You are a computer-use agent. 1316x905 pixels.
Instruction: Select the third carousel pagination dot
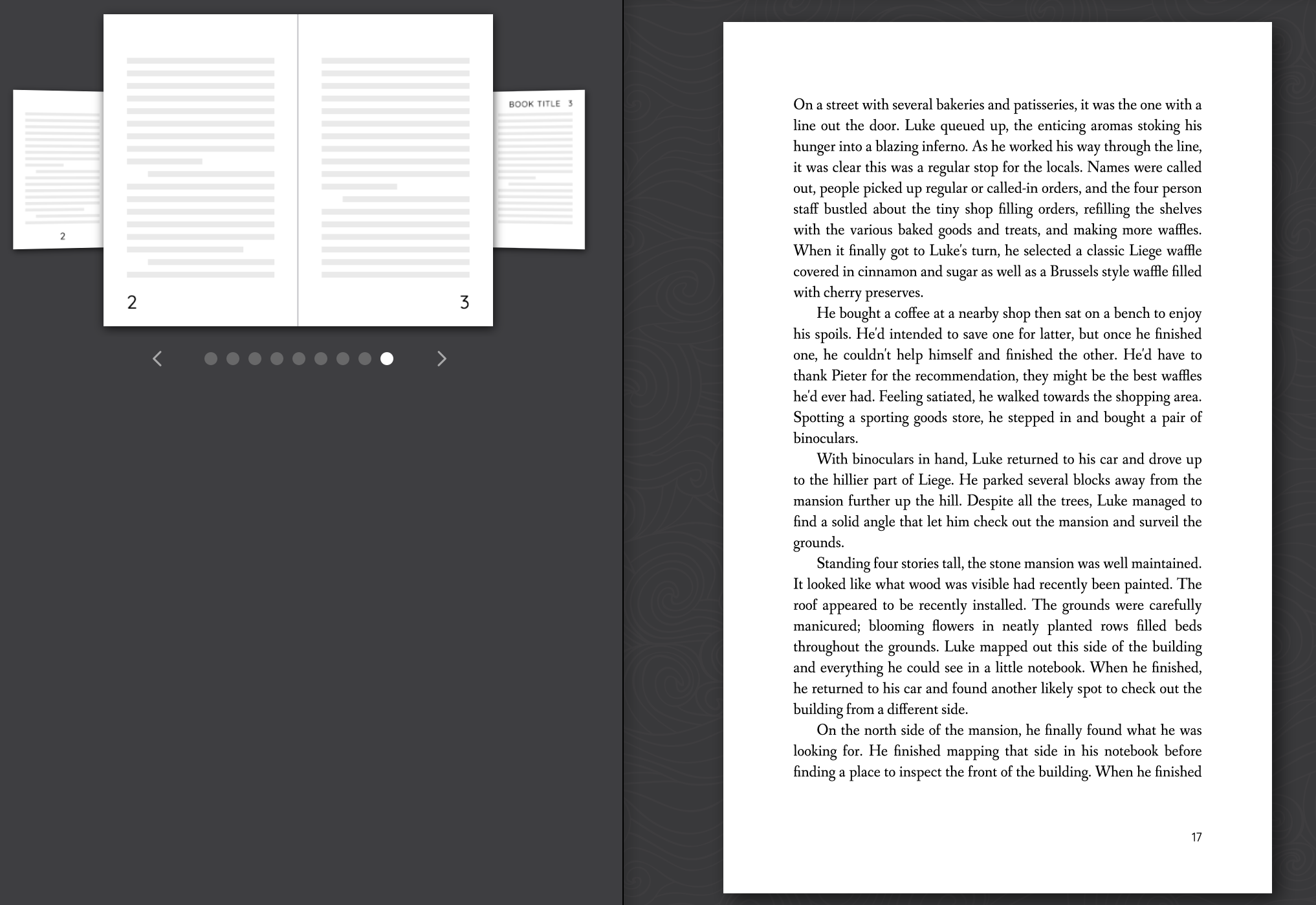(x=255, y=359)
